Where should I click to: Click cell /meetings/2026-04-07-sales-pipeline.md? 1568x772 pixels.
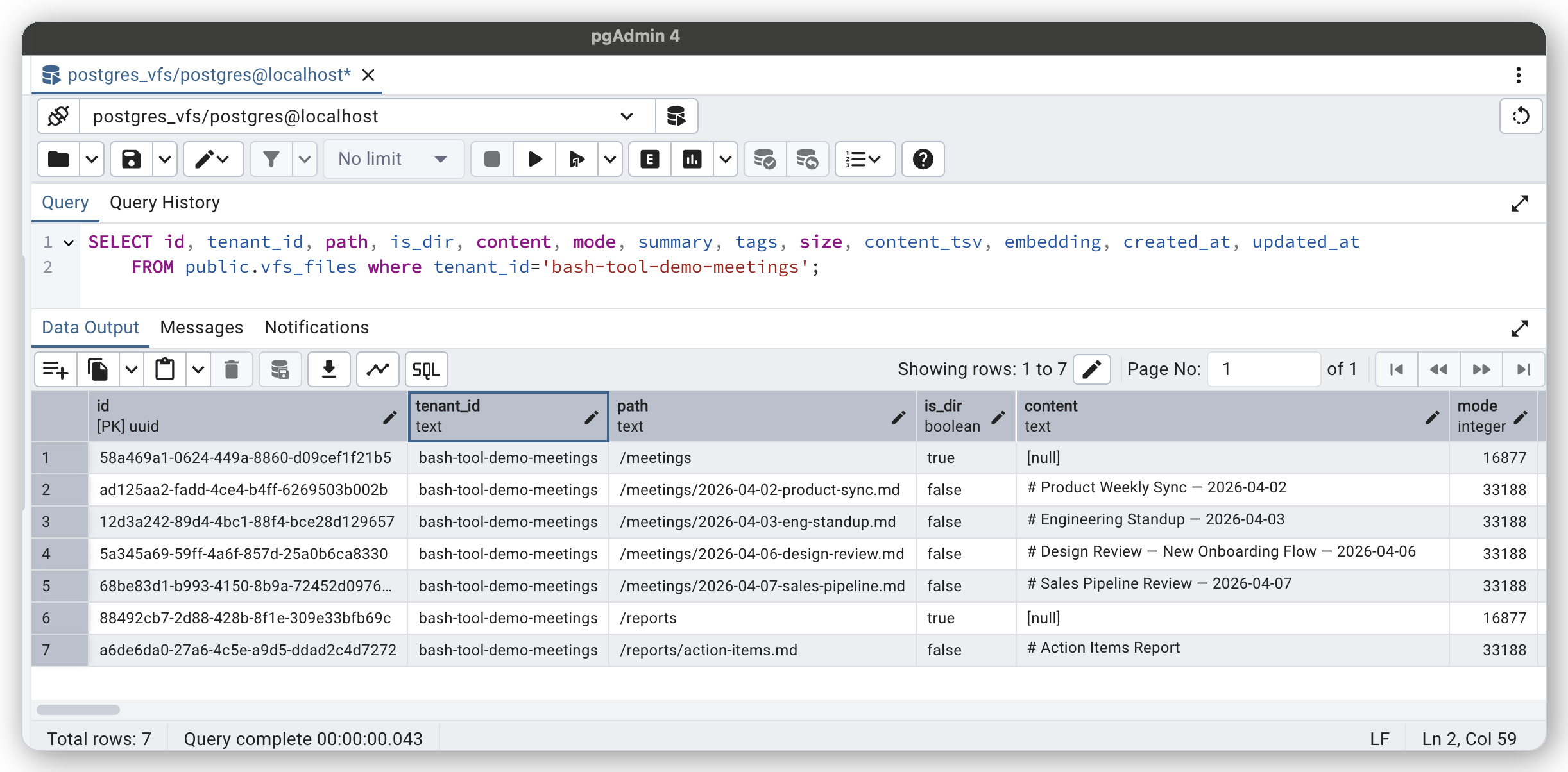pyautogui.click(x=762, y=585)
